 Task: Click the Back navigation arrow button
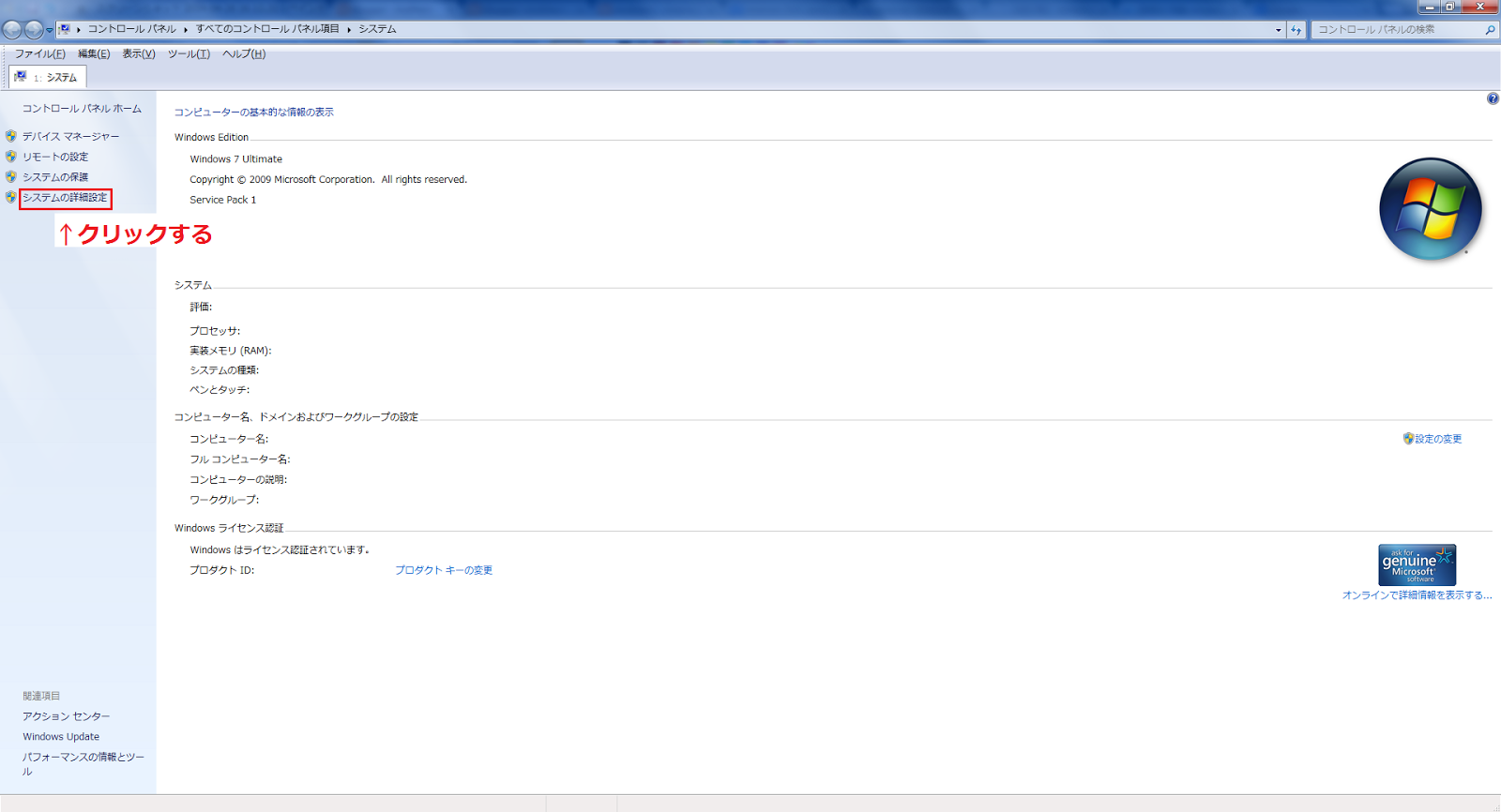[x=12, y=30]
